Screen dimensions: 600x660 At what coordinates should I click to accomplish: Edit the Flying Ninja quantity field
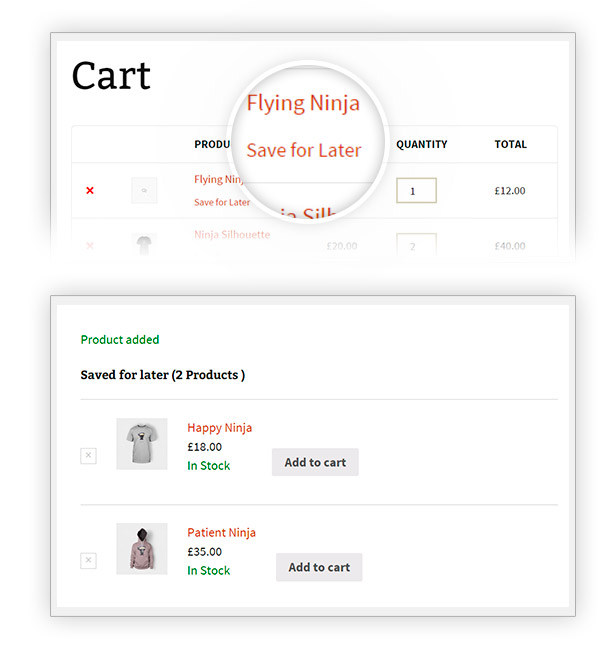coord(416,190)
